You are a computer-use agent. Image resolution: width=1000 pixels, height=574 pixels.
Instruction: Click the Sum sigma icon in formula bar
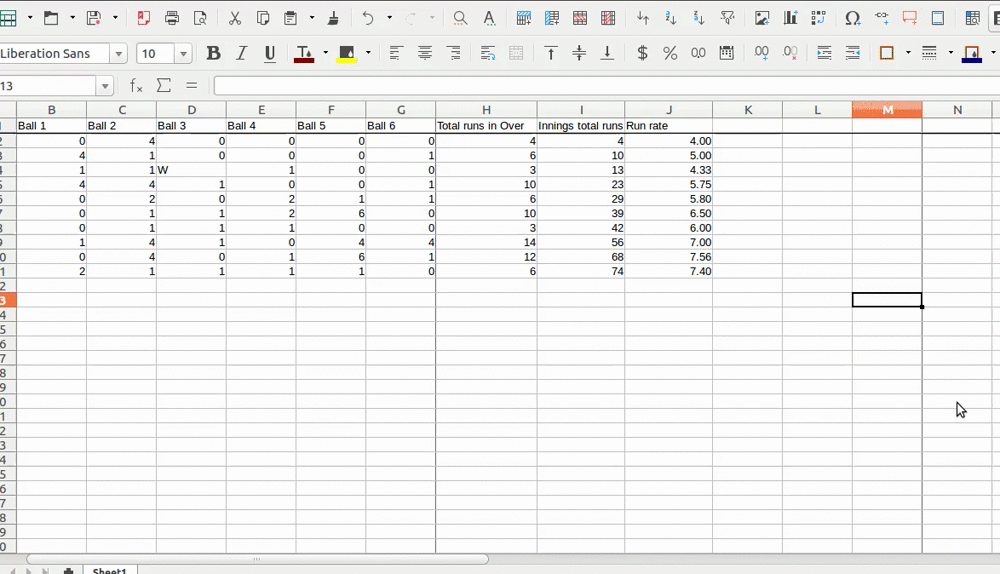point(164,86)
